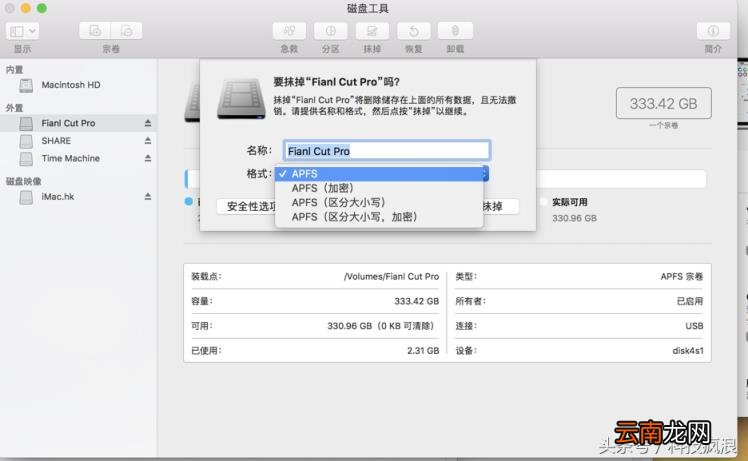Image resolution: width=748 pixels, height=461 pixels.
Task: Open the Info (简介) toolbar icon
Action: (x=713, y=31)
